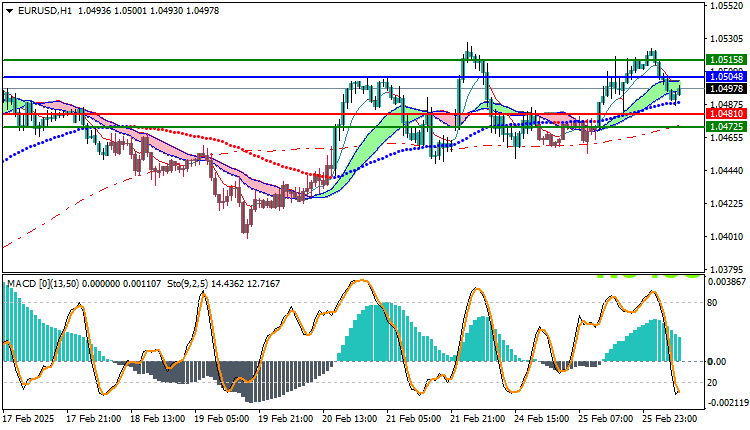This screenshot has height=430, width=750.
Task: Click the 0.00 indicator zero level label
Action: pyautogui.click(x=716, y=362)
